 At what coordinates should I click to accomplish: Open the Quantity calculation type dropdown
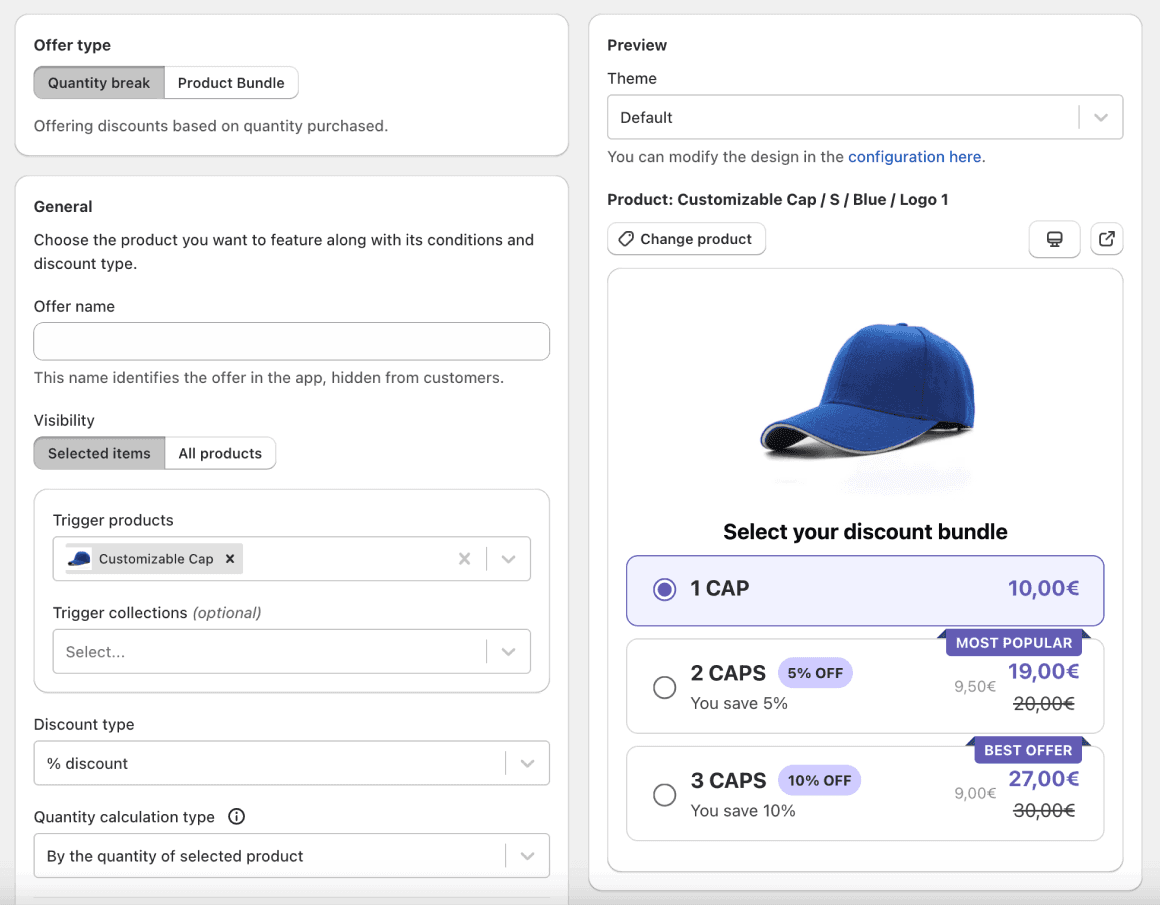coord(291,855)
